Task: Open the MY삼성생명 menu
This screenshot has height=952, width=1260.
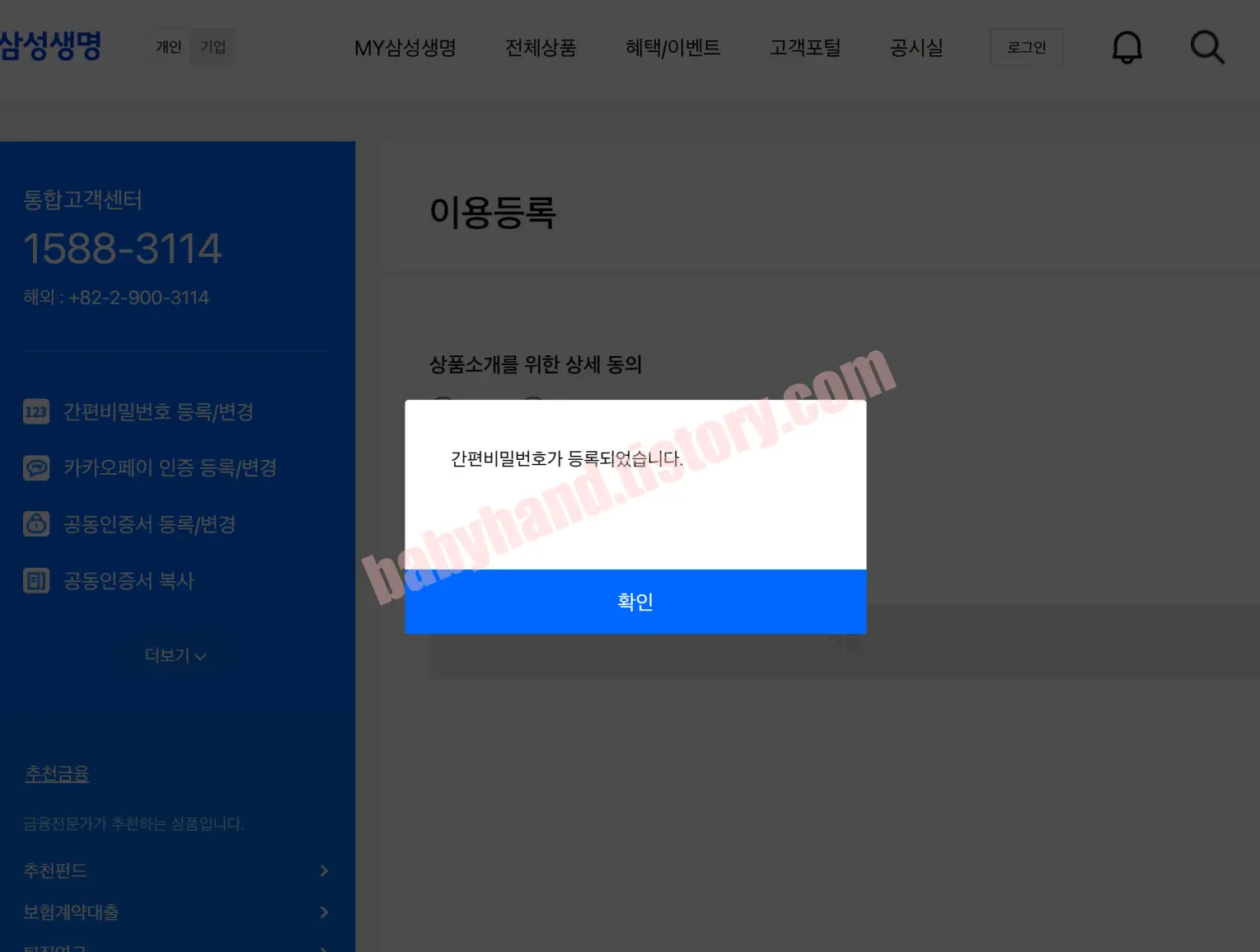Action: click(405, 48)
